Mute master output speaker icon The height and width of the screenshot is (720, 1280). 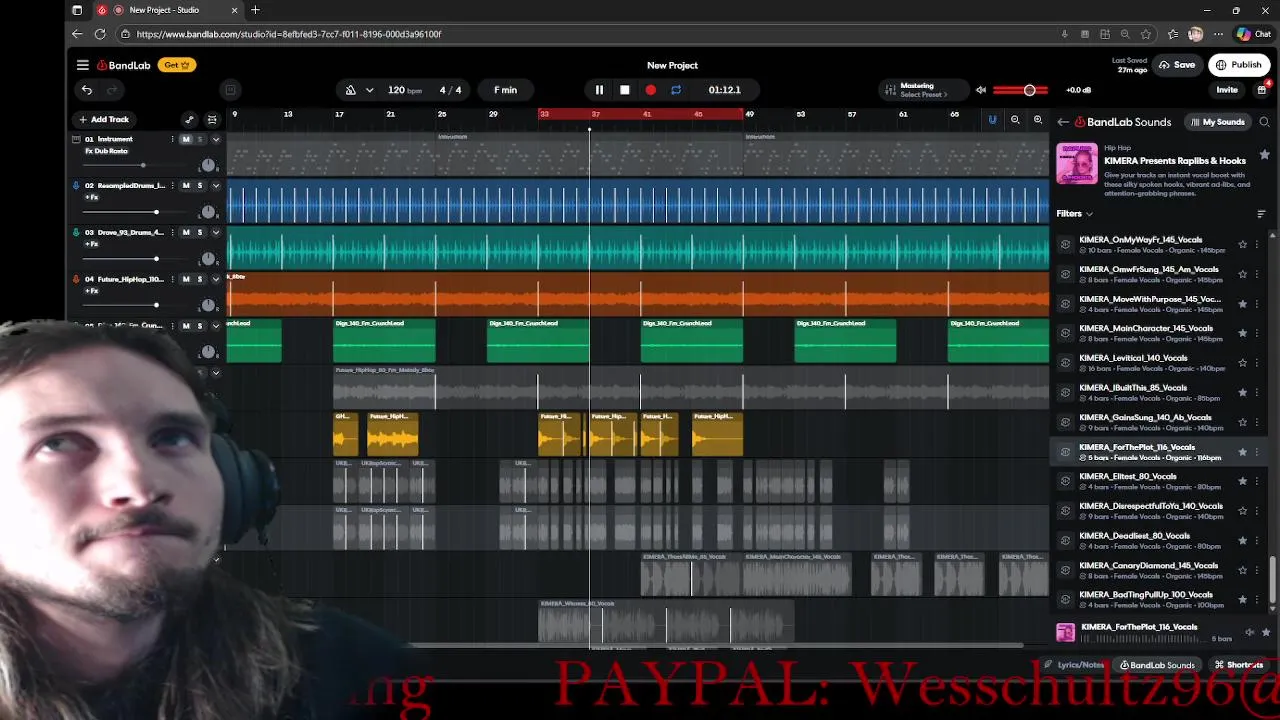[x=980, y=90]
